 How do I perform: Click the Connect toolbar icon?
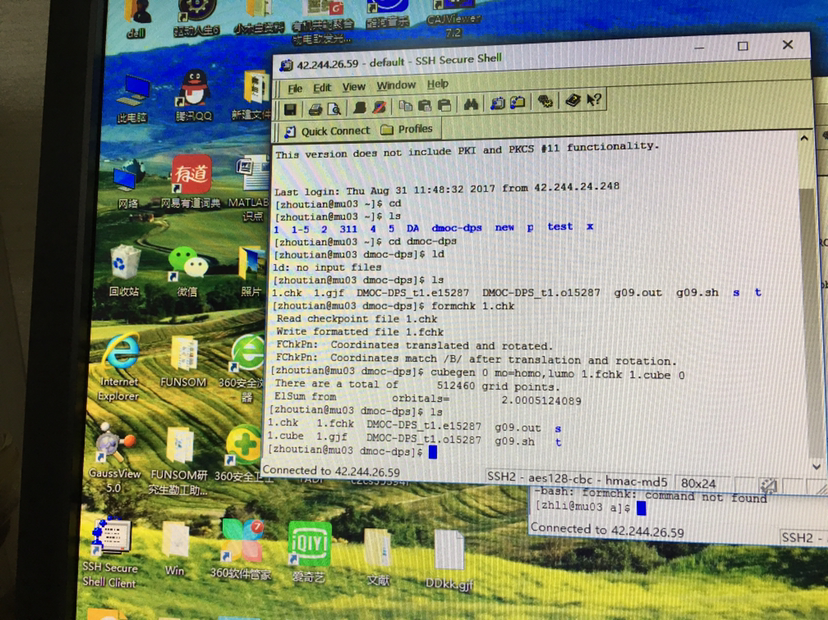(360, 107)
